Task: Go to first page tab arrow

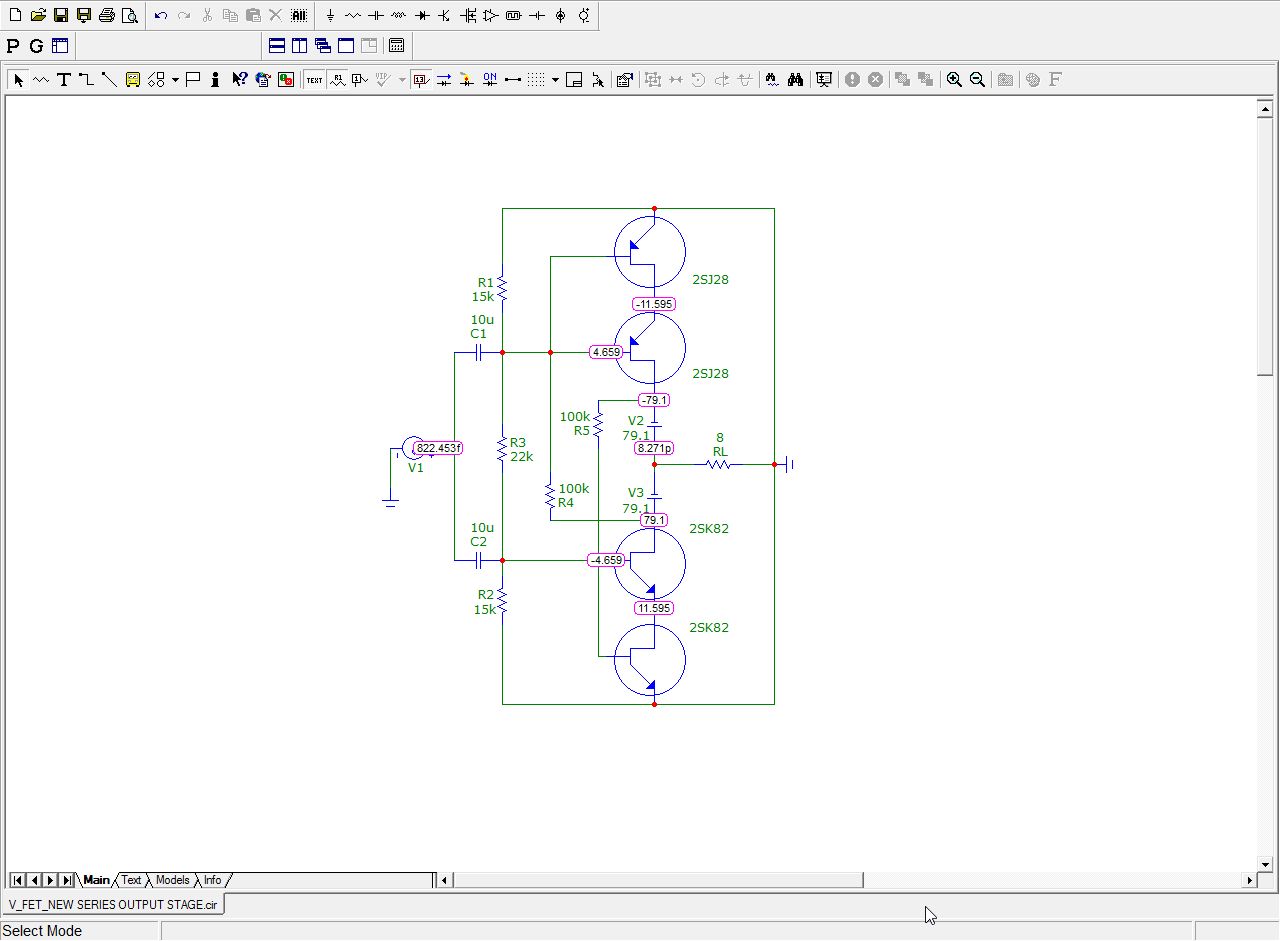Action: pyautogui.click(x=19, y=880)
